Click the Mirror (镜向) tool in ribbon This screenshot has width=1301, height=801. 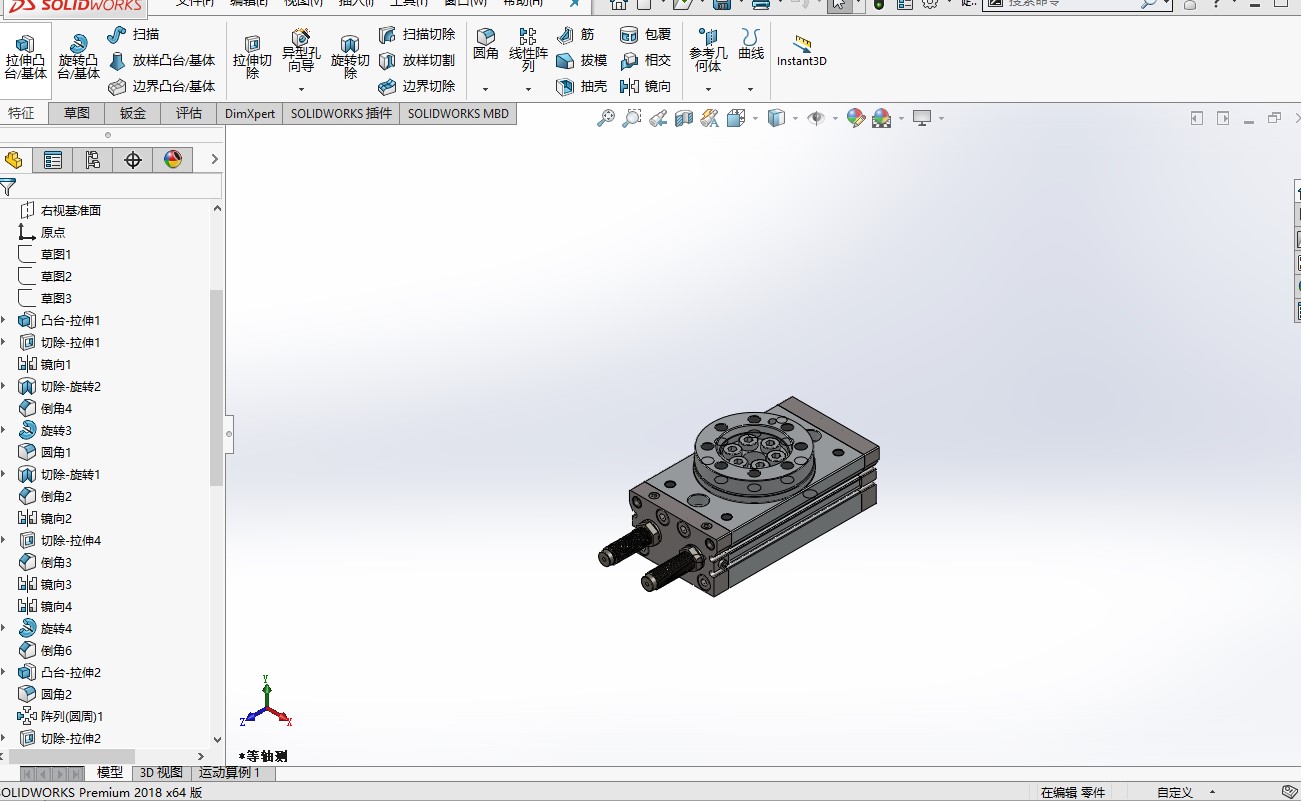[645, 86]
